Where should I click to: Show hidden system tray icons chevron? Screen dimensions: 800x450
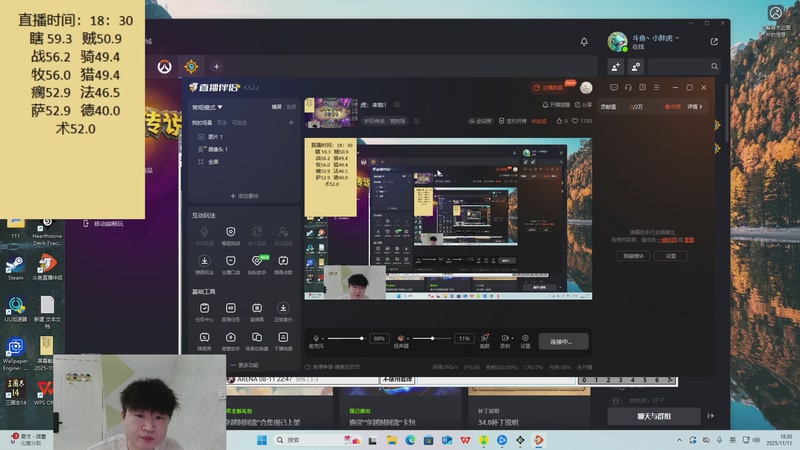[679, 440]
